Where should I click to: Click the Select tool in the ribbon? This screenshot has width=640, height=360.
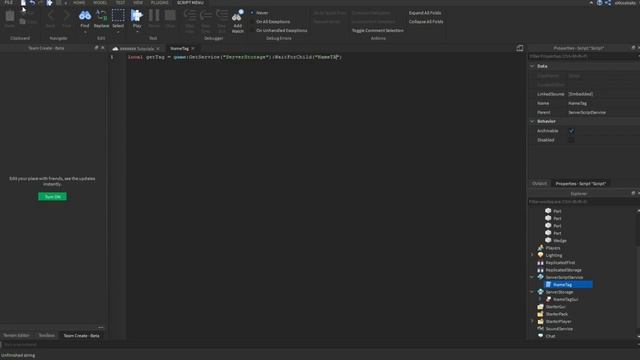pos(118,19)
